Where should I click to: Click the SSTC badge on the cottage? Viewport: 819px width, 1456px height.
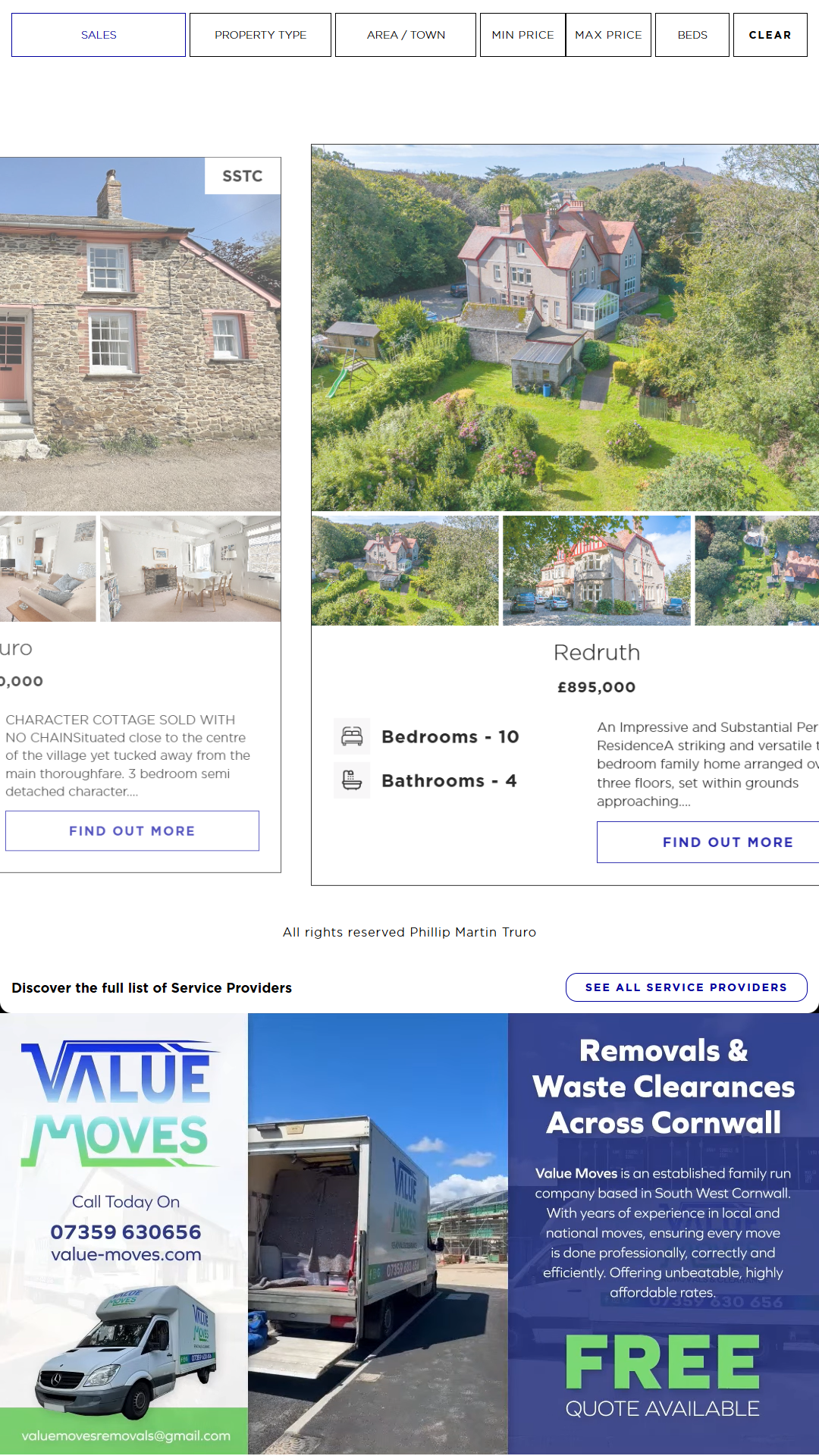pos(243,176)
